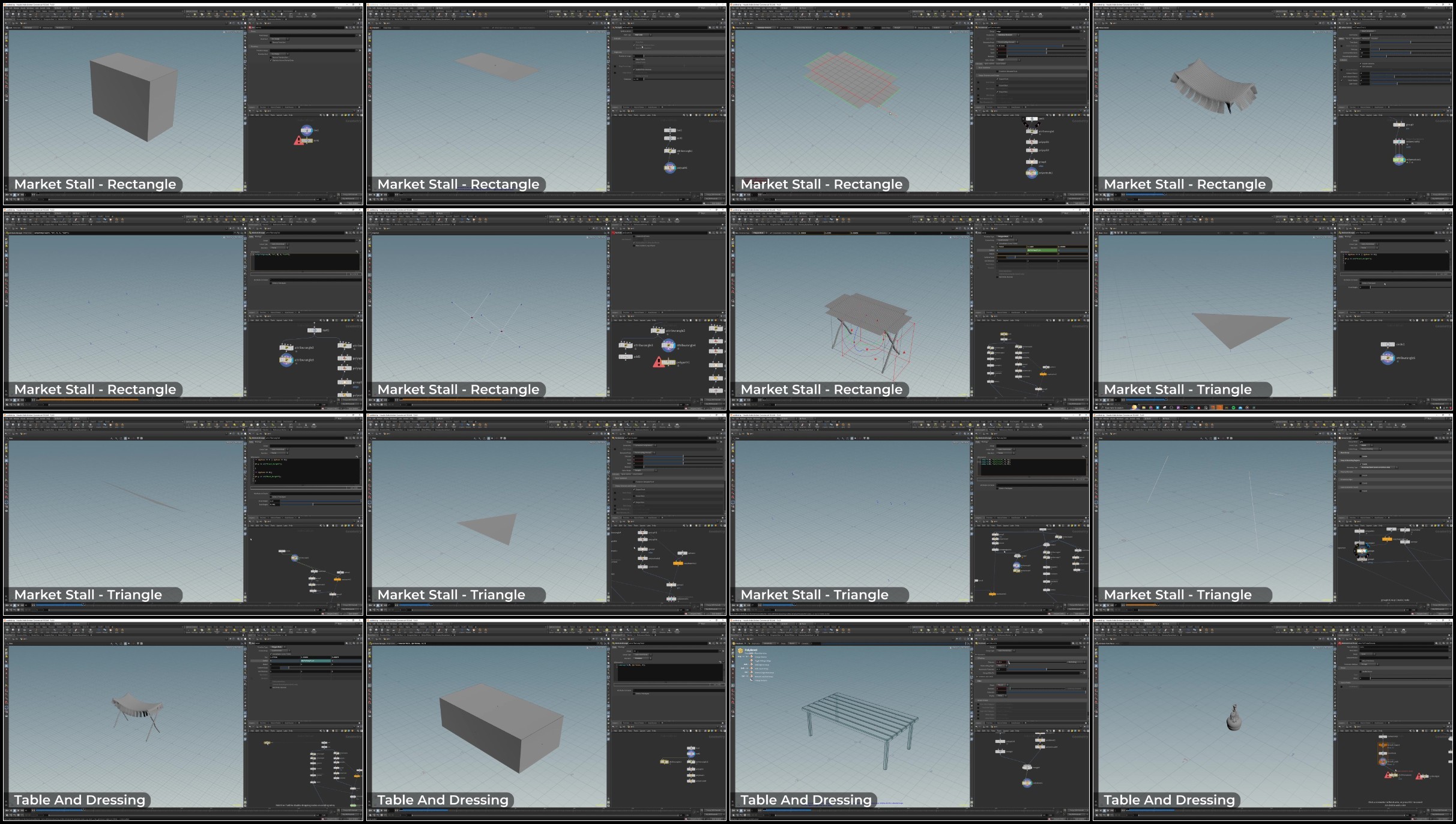Open the two thin lines Triangle frame
1456x824 pixels.
pos(1273,514)
